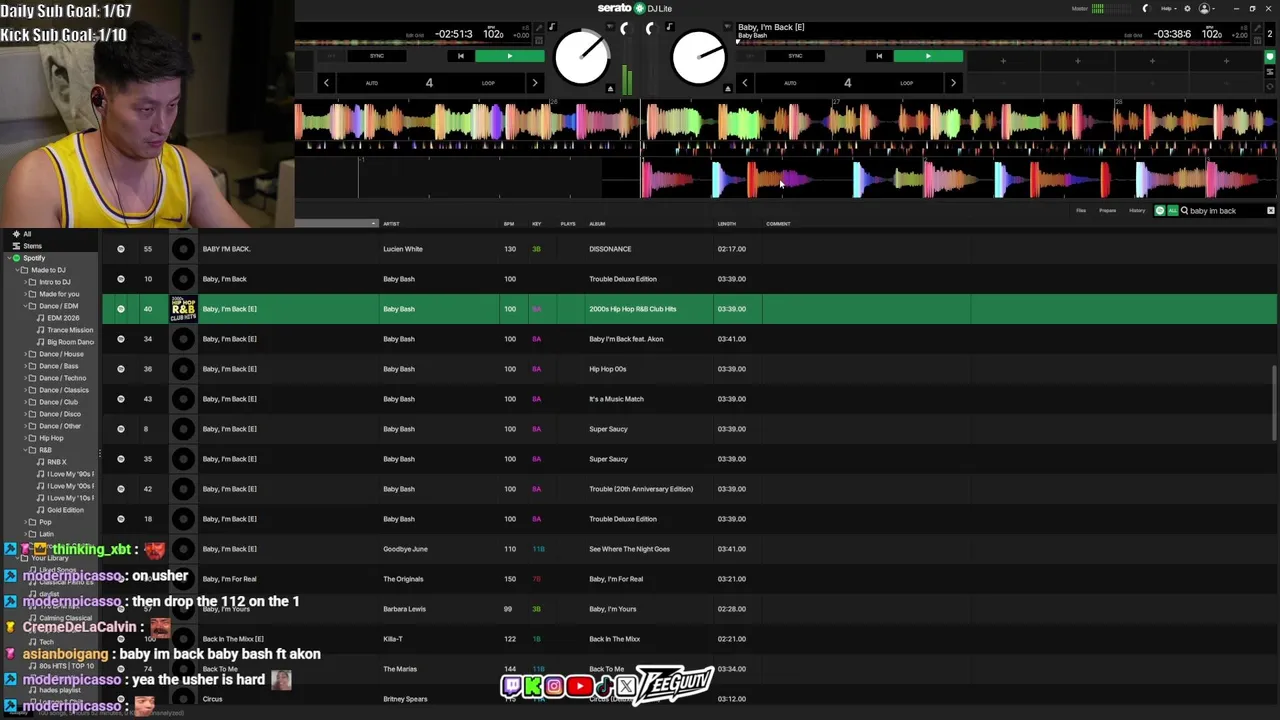Click the library vertical scrollbar
The height and width of the screenshot is (720, 1280).
tap(1273, 401)
